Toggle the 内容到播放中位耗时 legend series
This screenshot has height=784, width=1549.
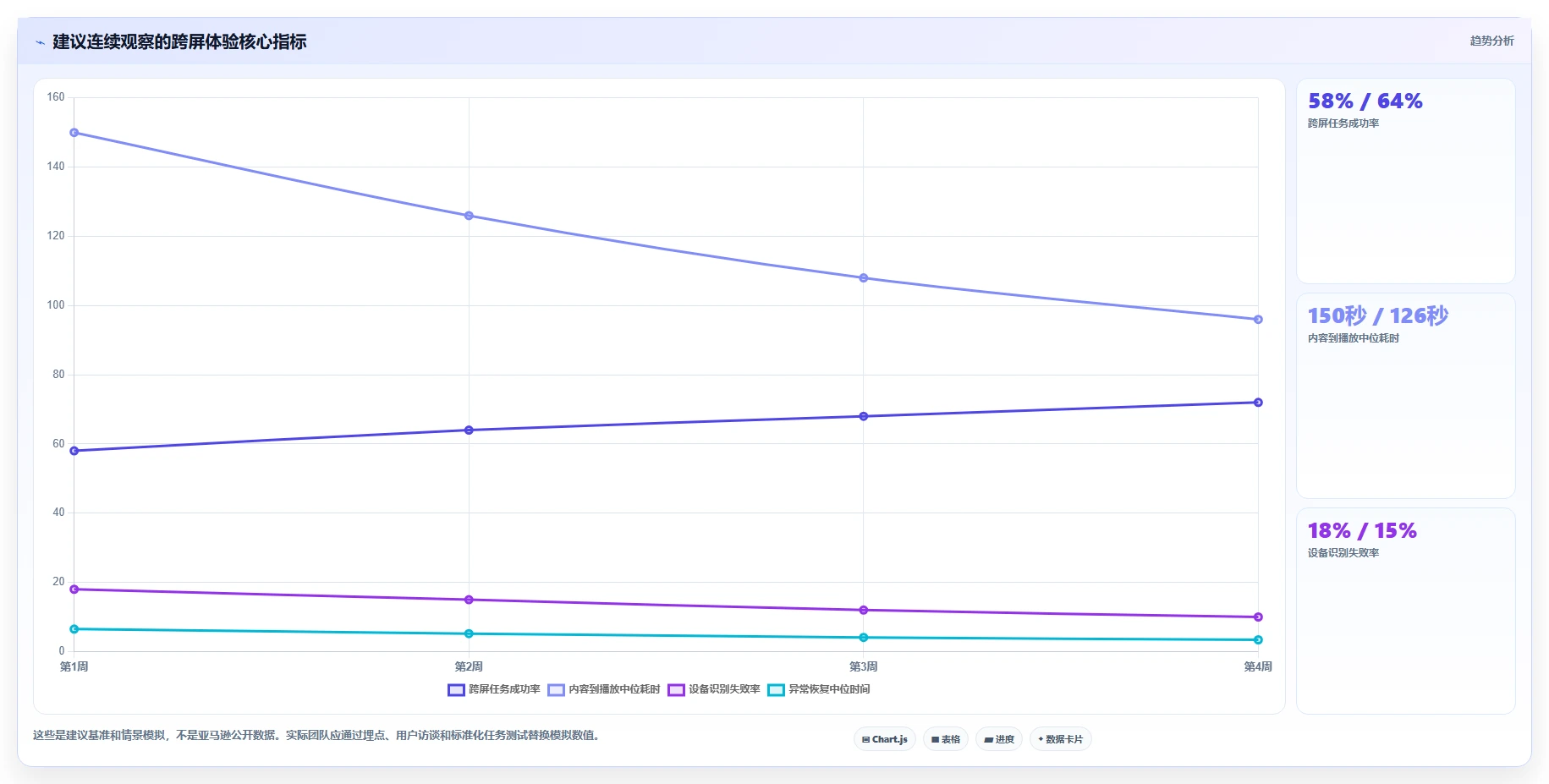point(604,689)
